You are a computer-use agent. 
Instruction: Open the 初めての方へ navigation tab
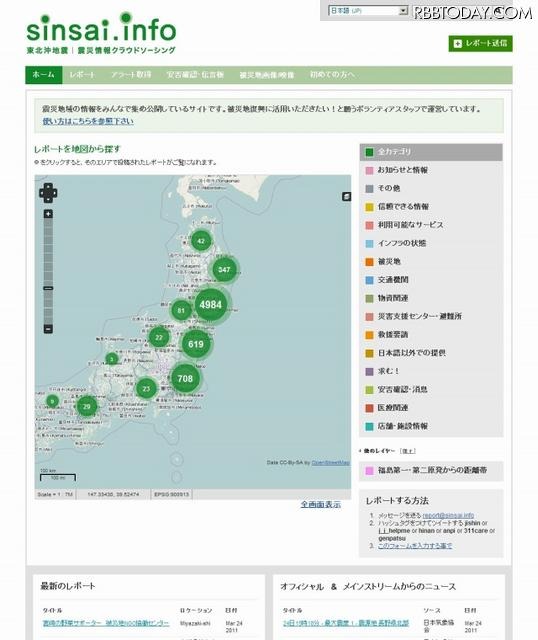tap(332, 75)
